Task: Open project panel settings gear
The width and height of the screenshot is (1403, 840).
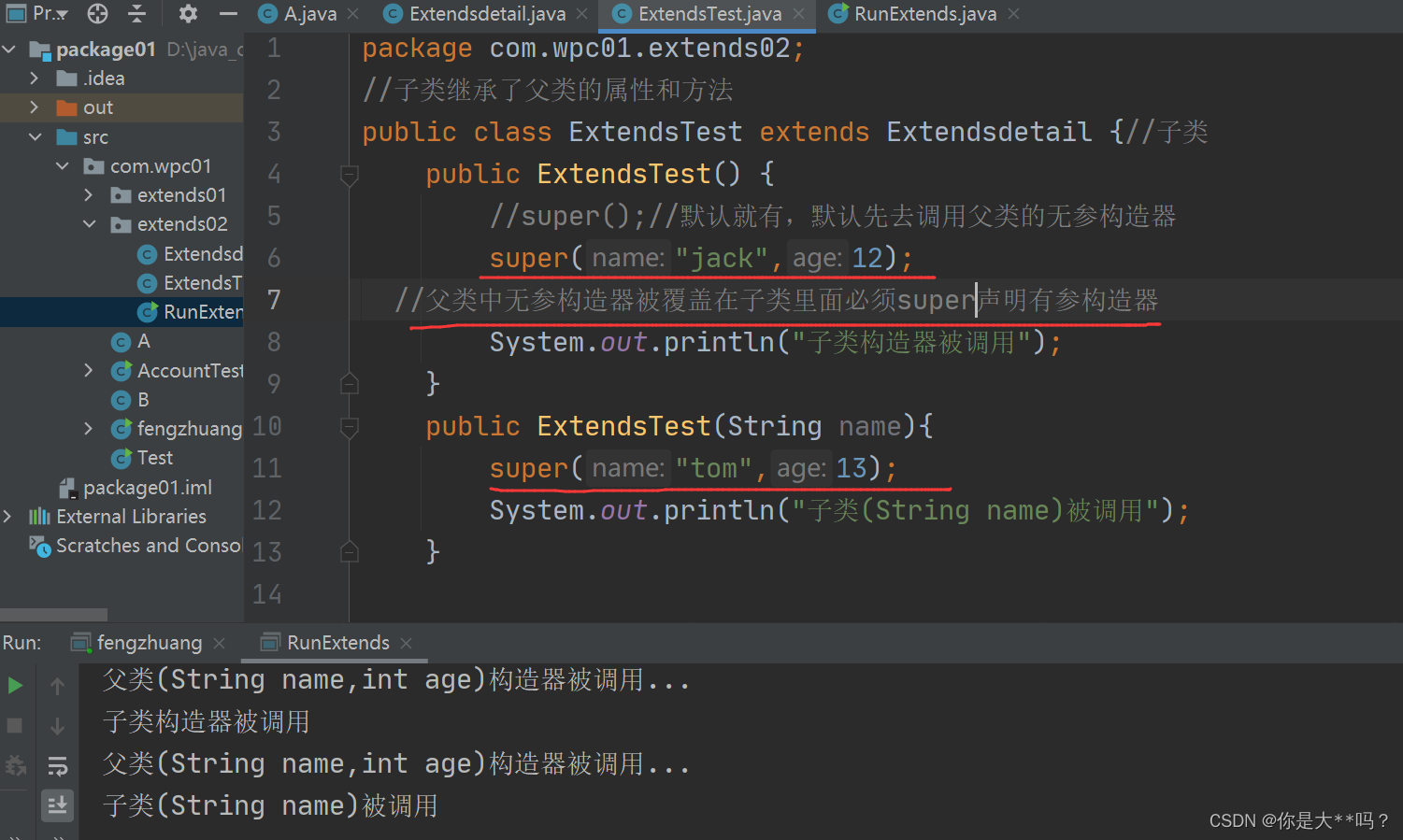Action: pyautogui.click(x=188, y=13)
